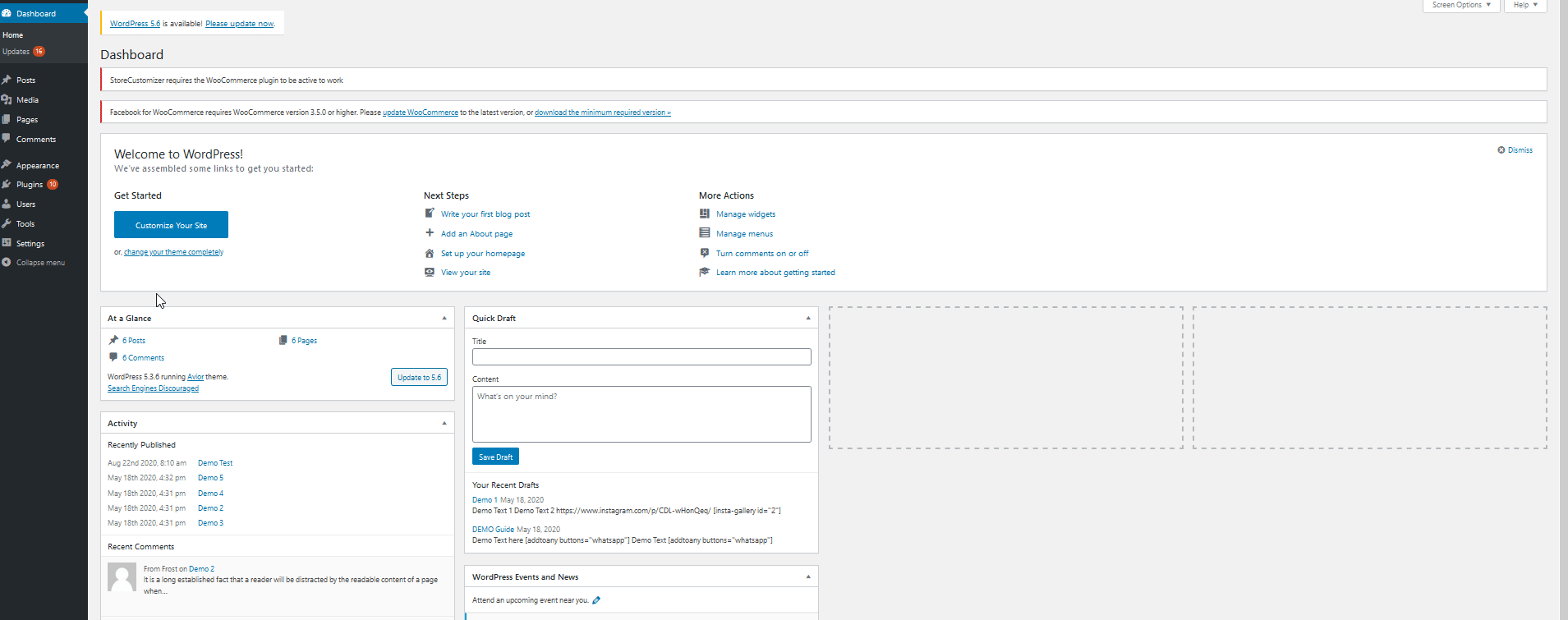Click the What's on your mind content box

coord(641,414)
